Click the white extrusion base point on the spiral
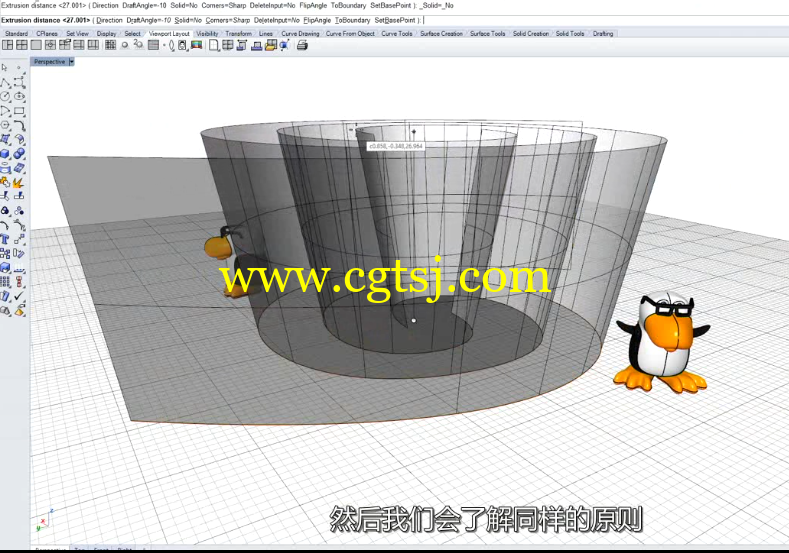This screenshot has width=789, height=553. coord(414,320)
